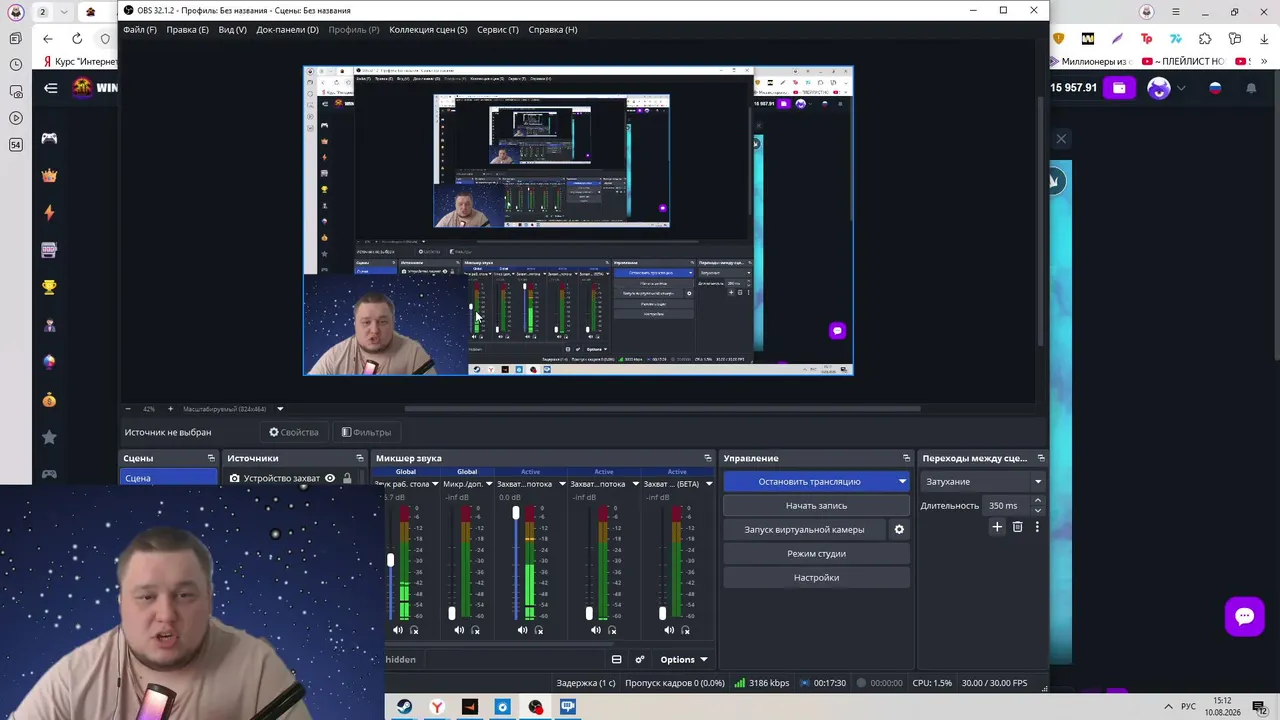
Task: Open the Файл (F) menu
Action: click(x=140, y=30)
